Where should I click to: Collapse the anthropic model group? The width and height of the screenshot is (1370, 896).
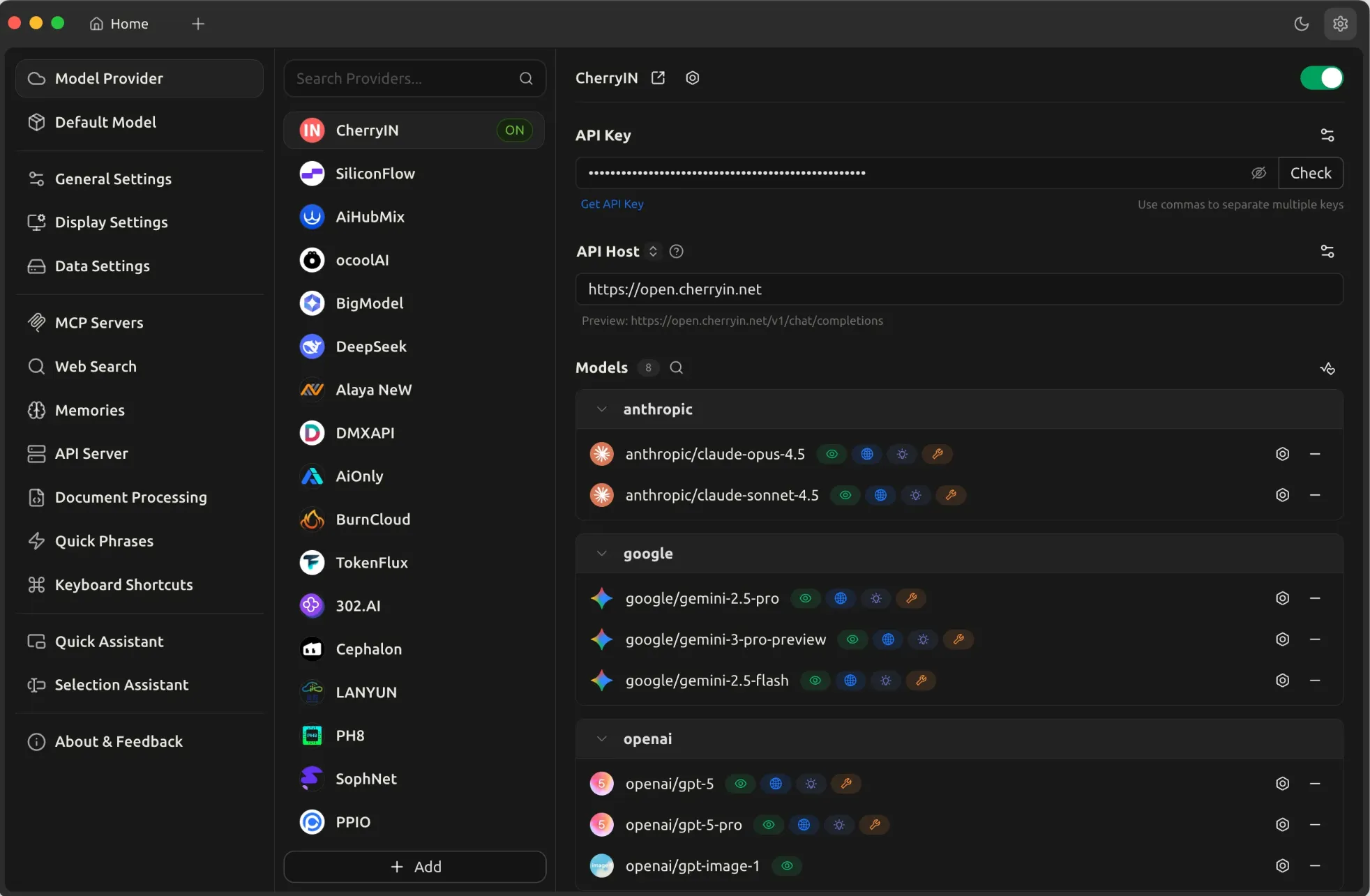601,409
